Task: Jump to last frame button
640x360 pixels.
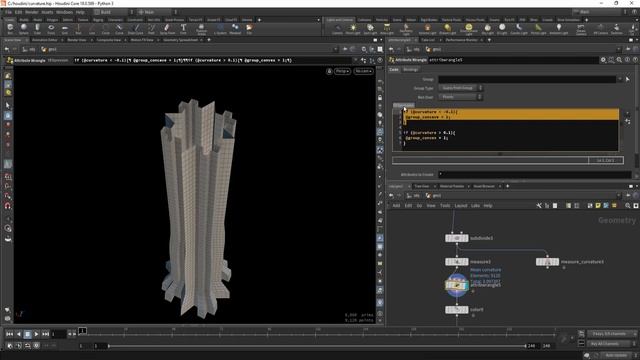Action: coord(45,334)
